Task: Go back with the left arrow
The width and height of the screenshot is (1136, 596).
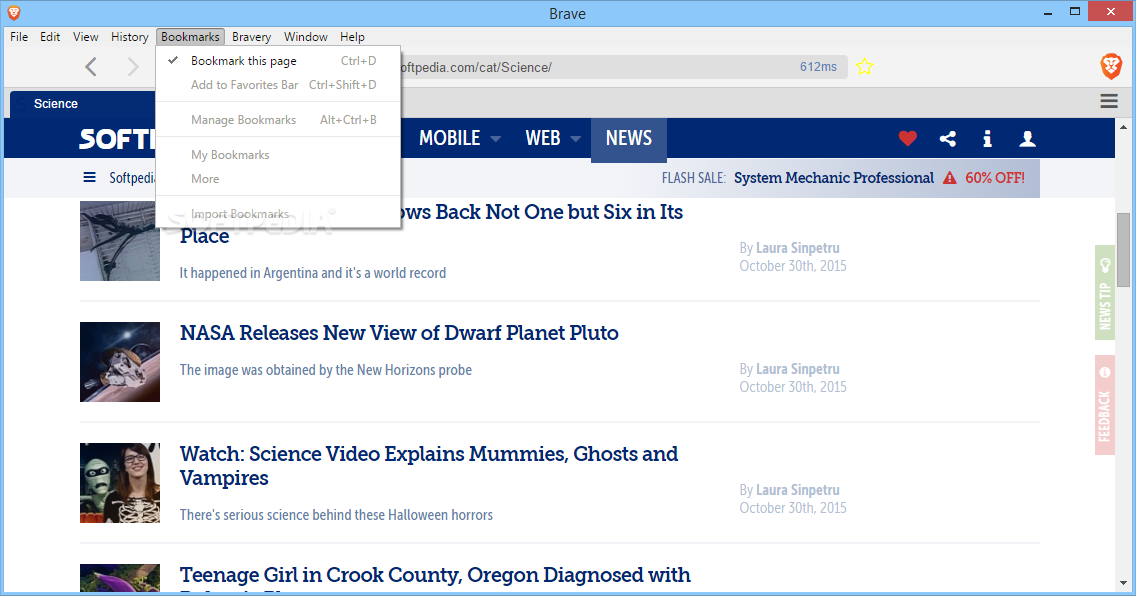Action: [91, 67]
